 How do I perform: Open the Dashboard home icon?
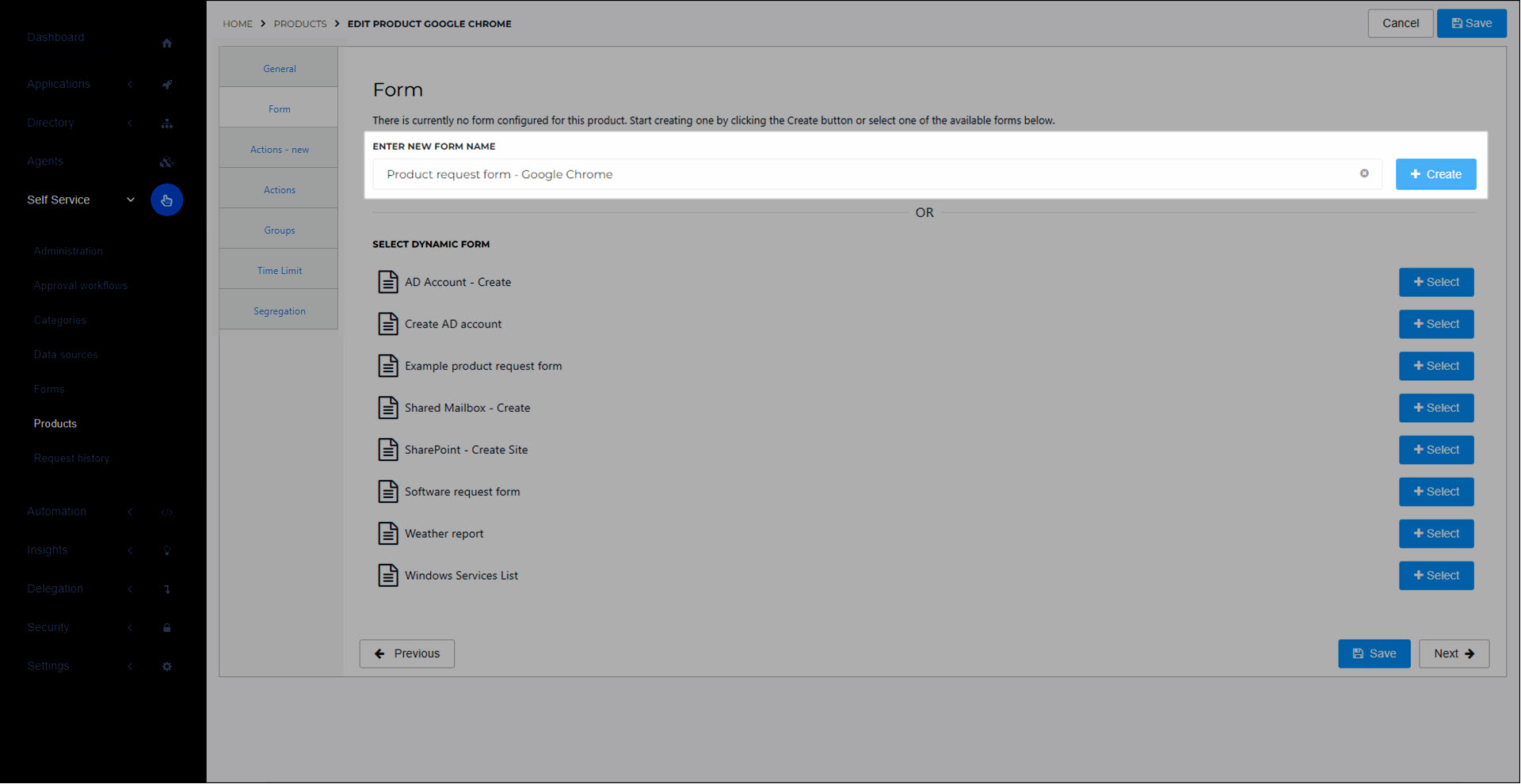(x=166, y=44)
